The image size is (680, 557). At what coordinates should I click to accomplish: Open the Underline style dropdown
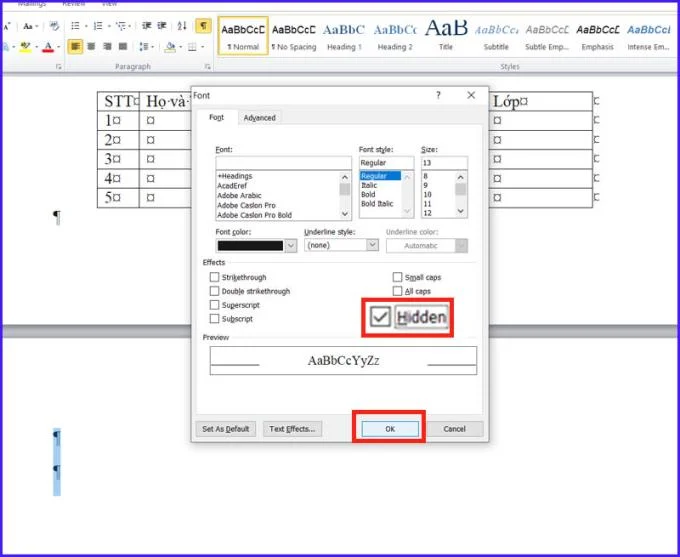[372, 245]
